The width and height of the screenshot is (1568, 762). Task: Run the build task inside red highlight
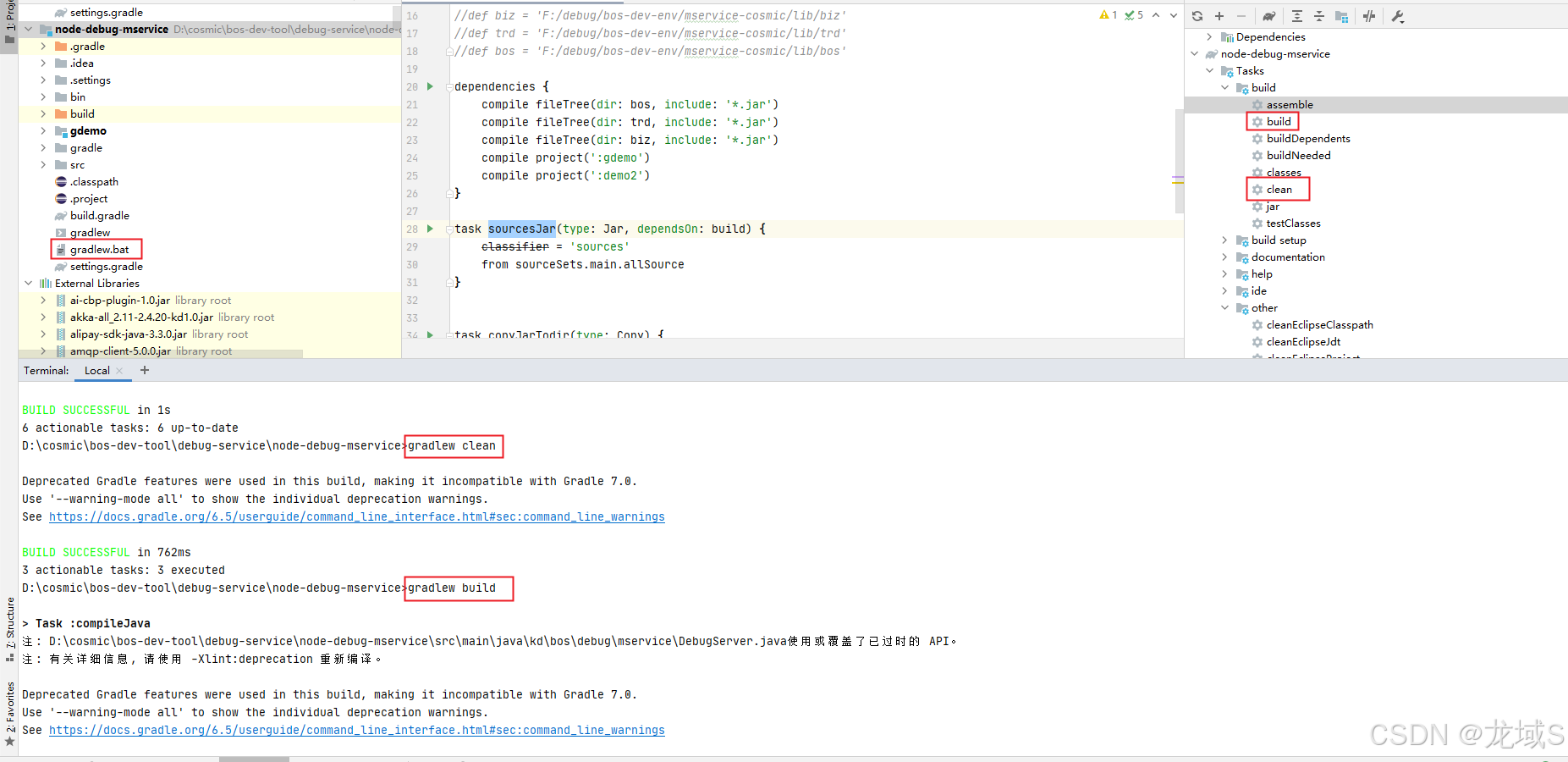pos(1278,121)
